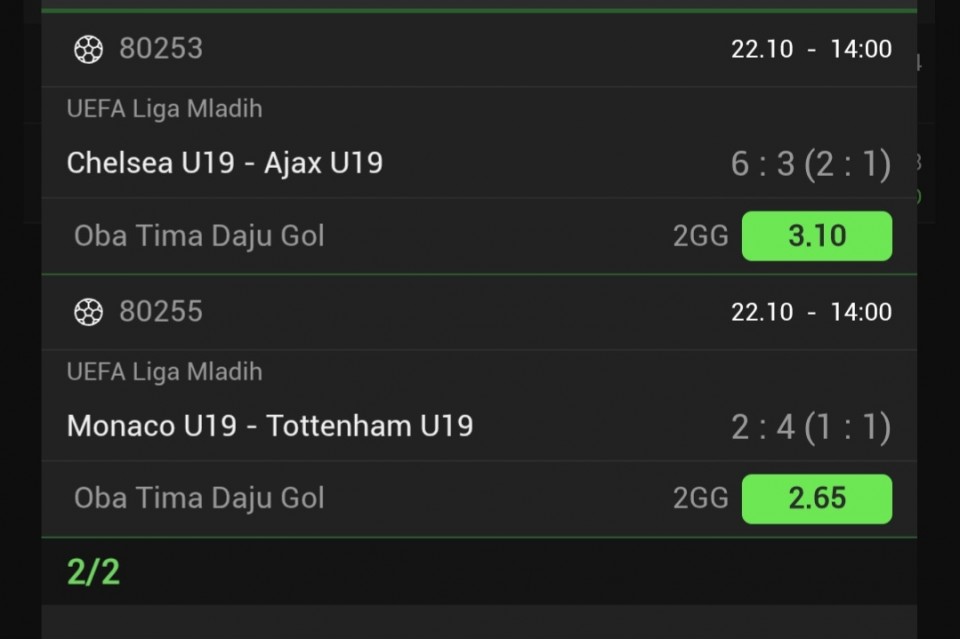Click the event code 80253
Image resolution: width=960 pixels, height=639 pixels.
point(161,48)
